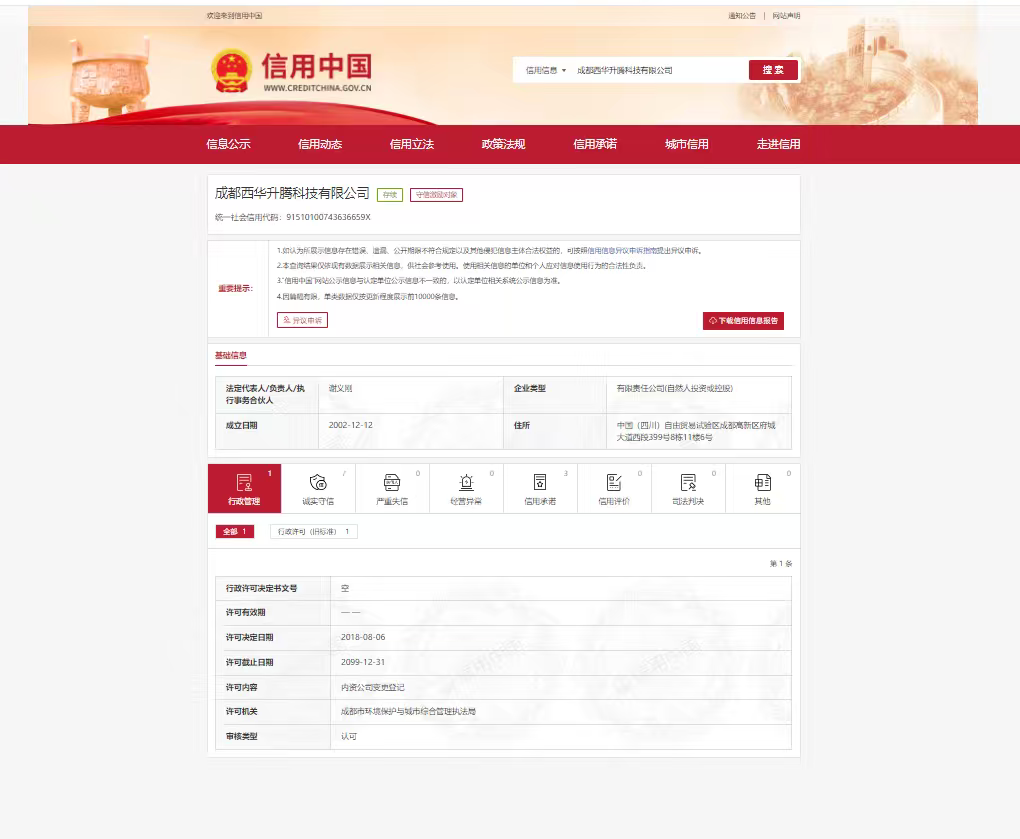Select the 行政许可 (旧标准) 1 filter
1020x839 pixels.
pyautogui.click(x=314, y=531)
